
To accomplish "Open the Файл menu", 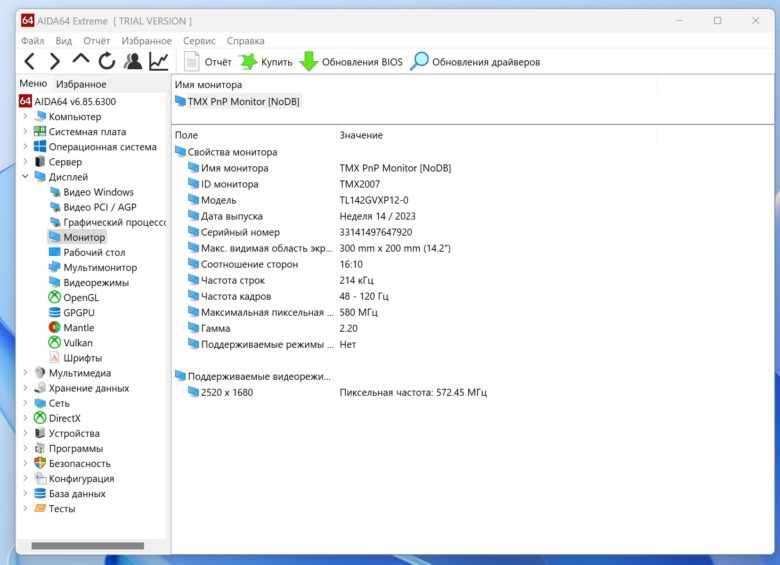I will [32, 41].
